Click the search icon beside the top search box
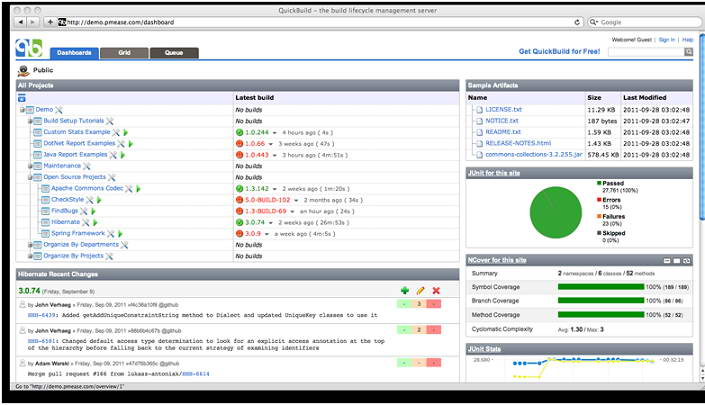 [688, 52]
